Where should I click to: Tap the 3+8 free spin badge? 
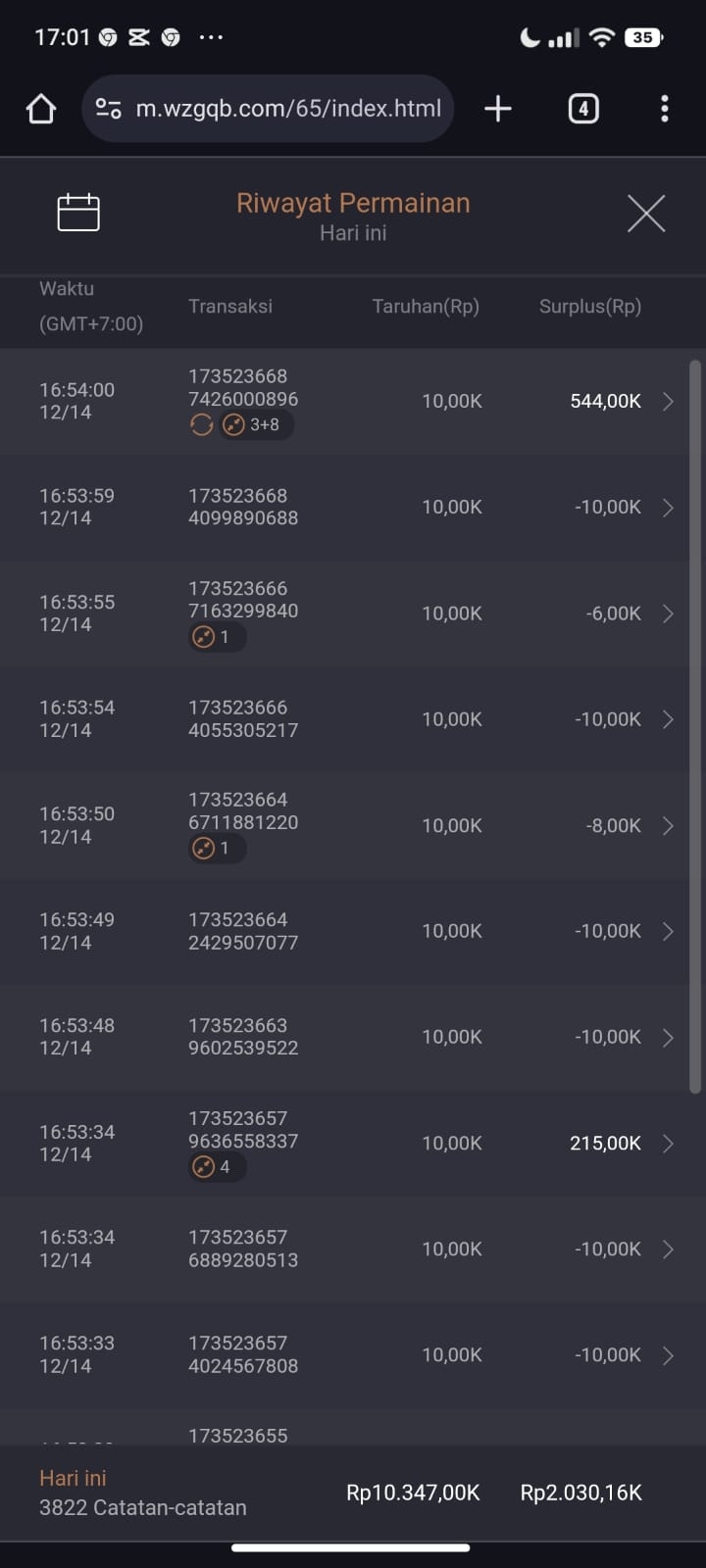point(256,424)
